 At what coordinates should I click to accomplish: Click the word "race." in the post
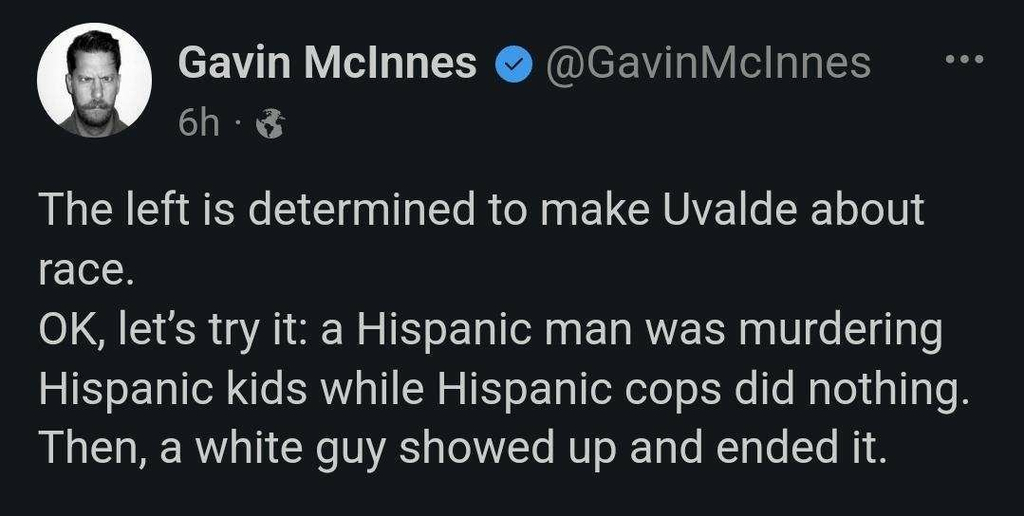(86, 271)
